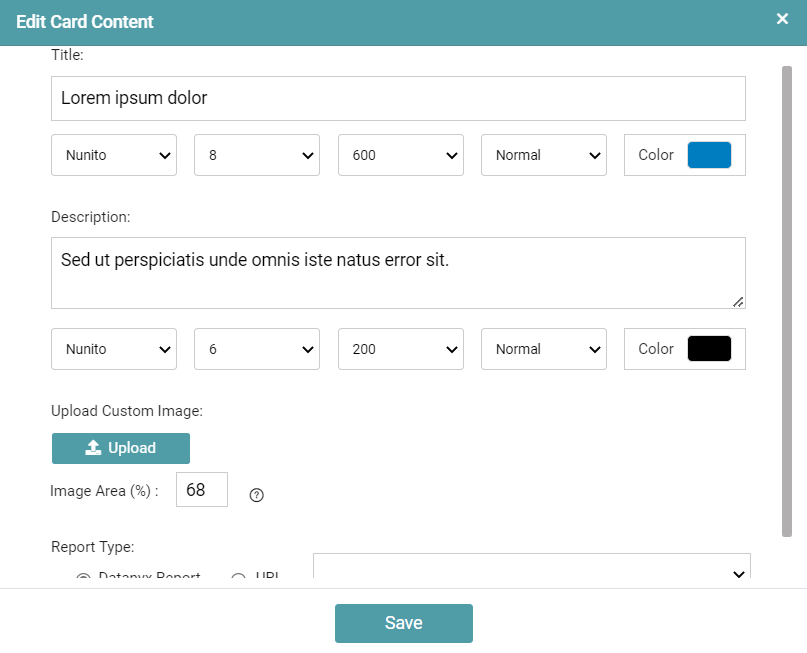Click the Title text field

click(398, 98)
